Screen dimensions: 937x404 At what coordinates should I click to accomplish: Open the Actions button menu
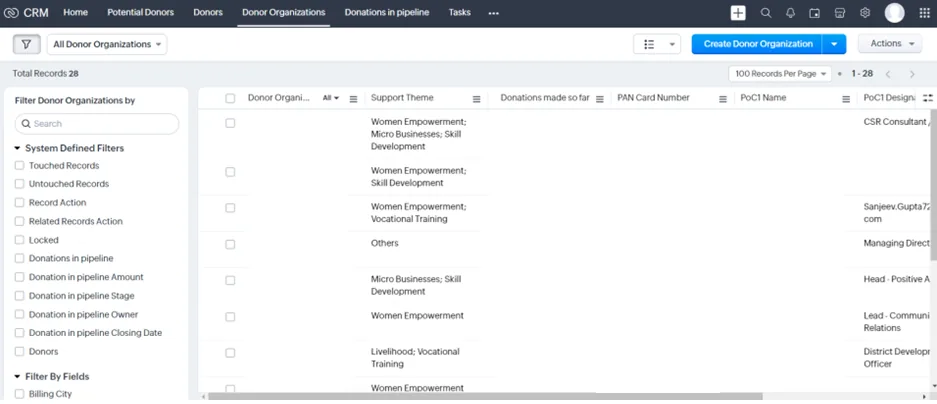(x=890, y=44)
